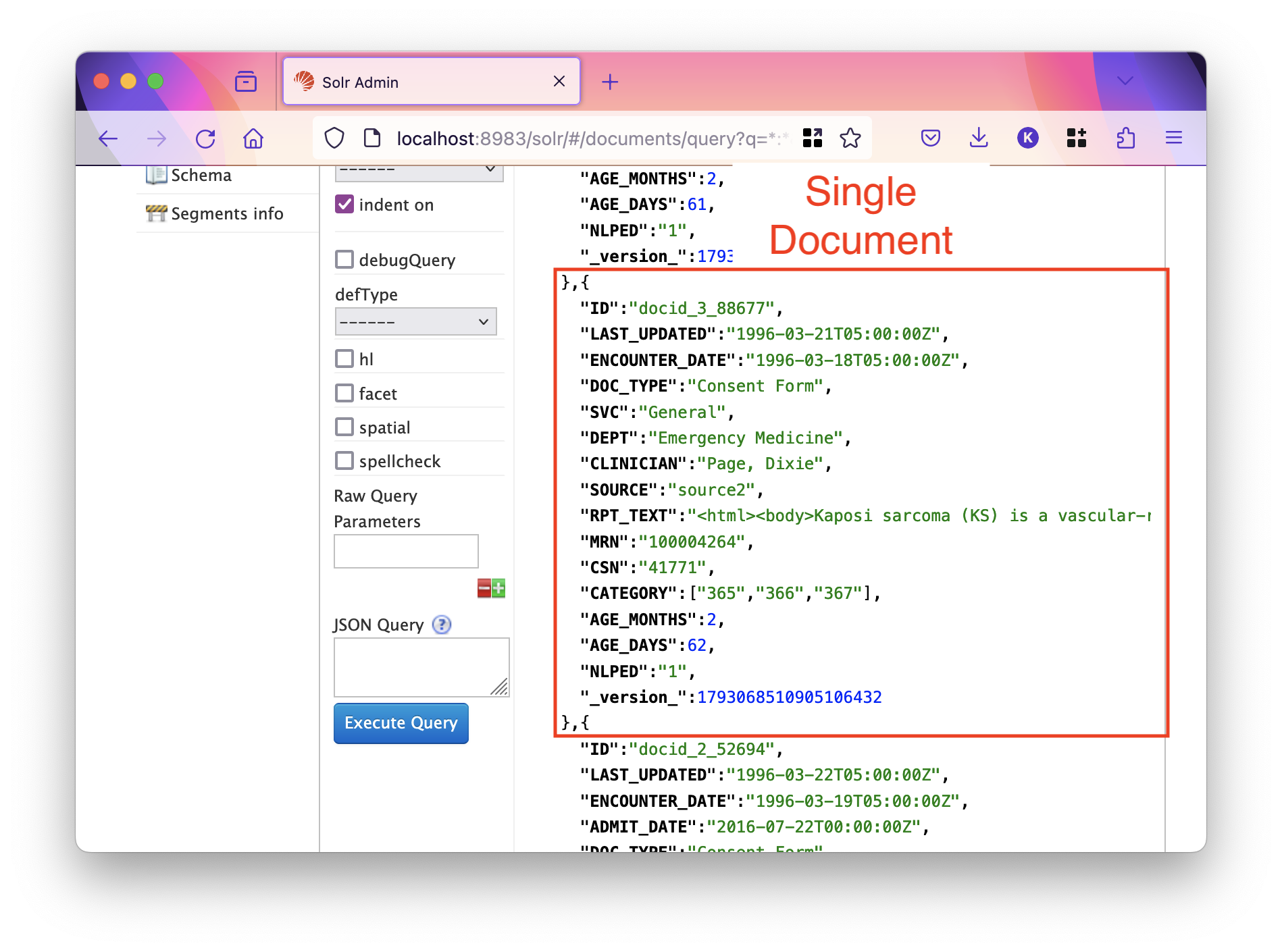Image resolution: width=1282 pixels, height=952 pixels.
Task: Click the SVC "General" value
Action: point(682,413)
